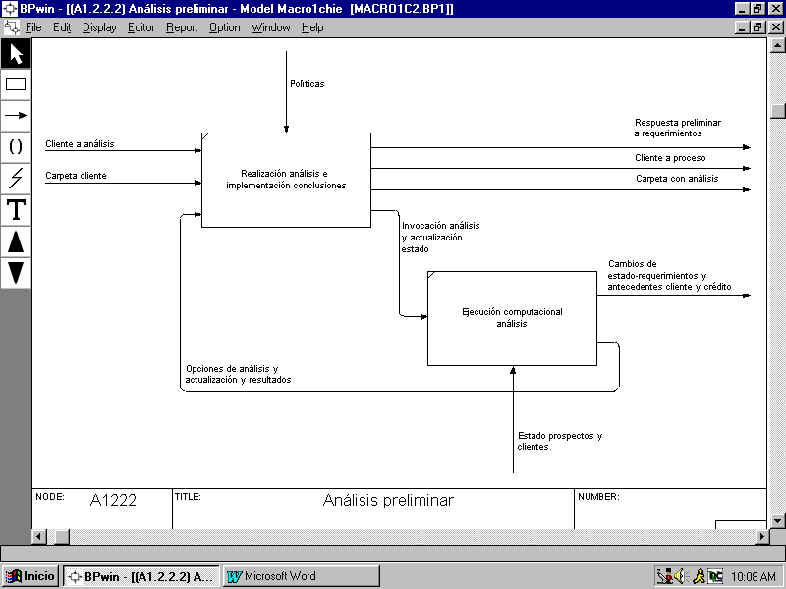Open the Window menu
786x589 pixels.
coord(271,28)
